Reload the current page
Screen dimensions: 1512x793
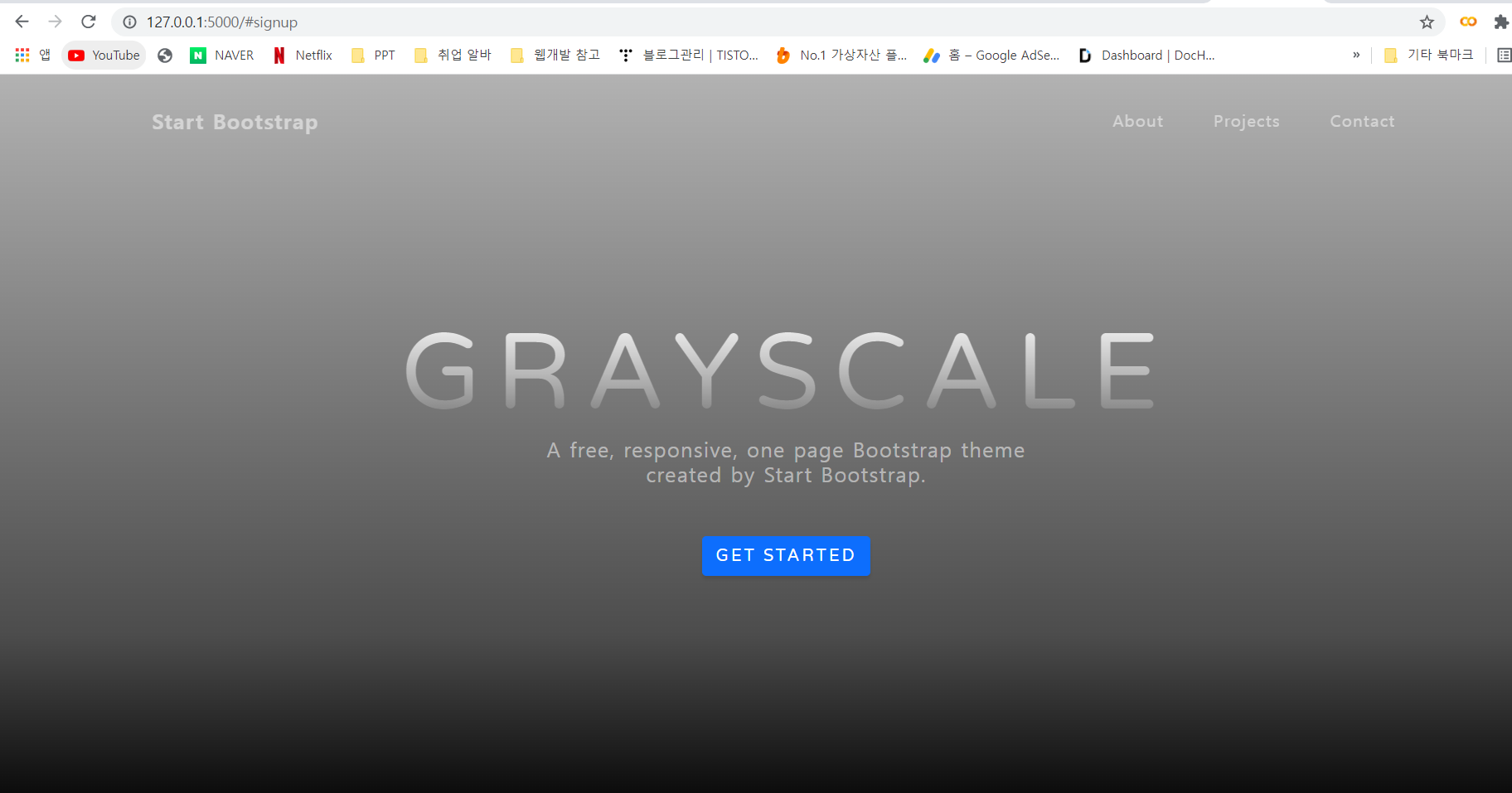pyautogui.click(x=89, y=22)
